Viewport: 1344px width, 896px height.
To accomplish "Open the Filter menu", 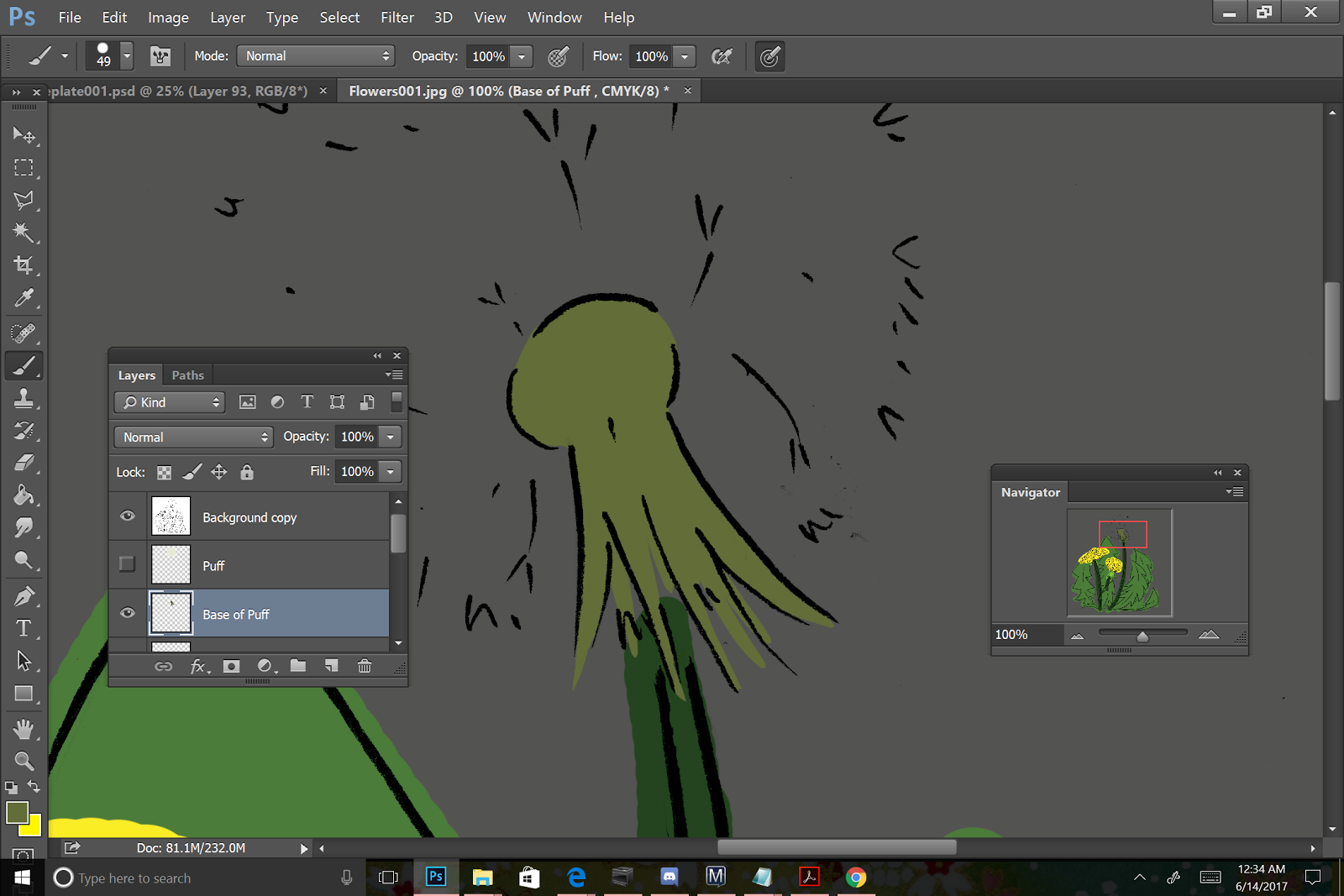I will click(396, 17).
